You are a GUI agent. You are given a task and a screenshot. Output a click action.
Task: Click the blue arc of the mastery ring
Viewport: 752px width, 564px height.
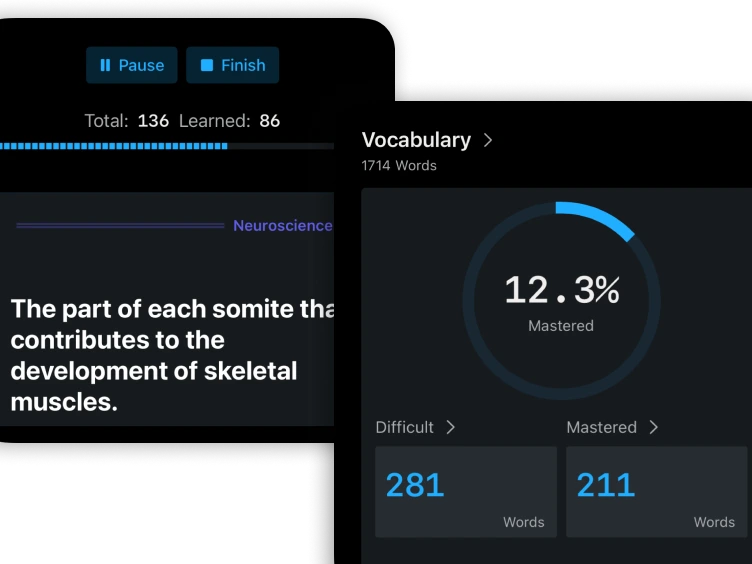(x=600, y=218)
